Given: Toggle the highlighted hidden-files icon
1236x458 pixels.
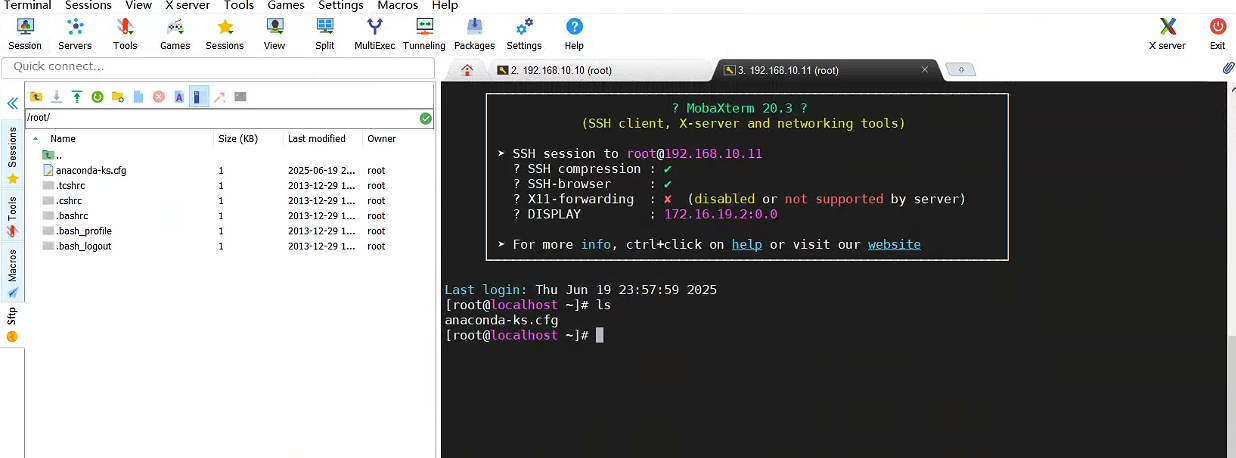Looking at the screenshot, I should 199,97.
